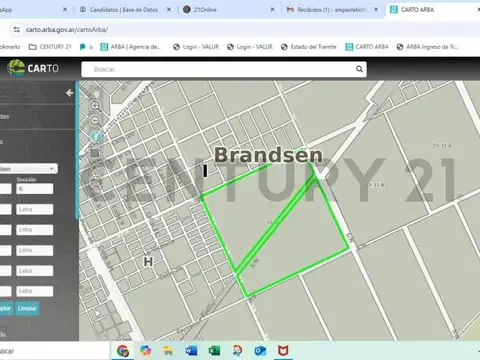Click the Sección field containing K
Image resolution: width=480 pixels, height=360 pixels.
click(x=35, y=189)
